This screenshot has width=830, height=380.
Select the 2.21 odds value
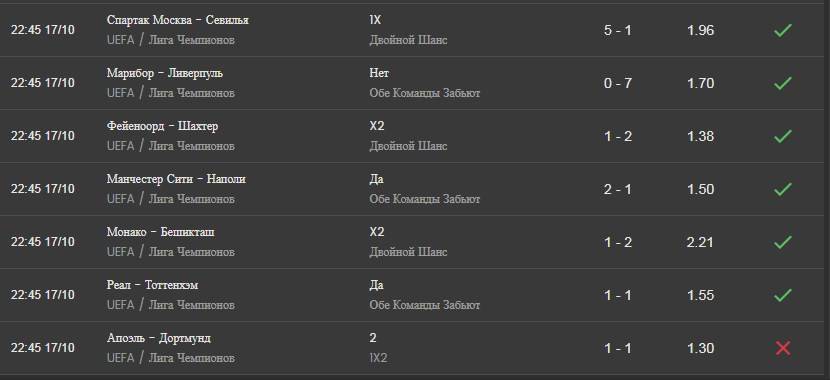pos(700,242)
